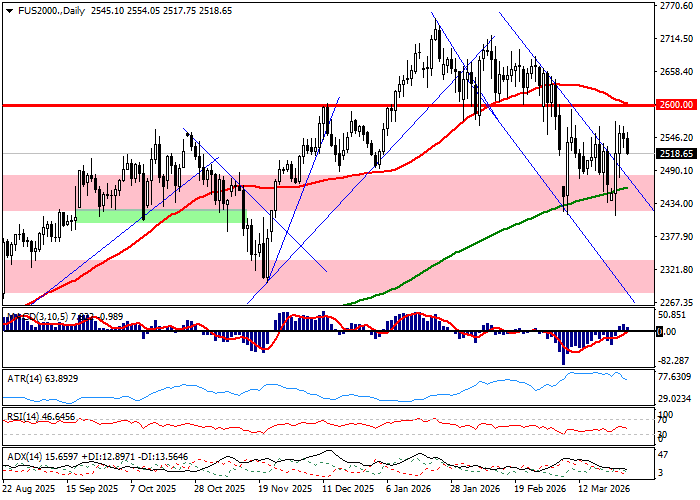Screen dimensions: 700x500
Task: Click the ATR(14) indicator label
Action: pyautogui.click(x=26, y=380)
